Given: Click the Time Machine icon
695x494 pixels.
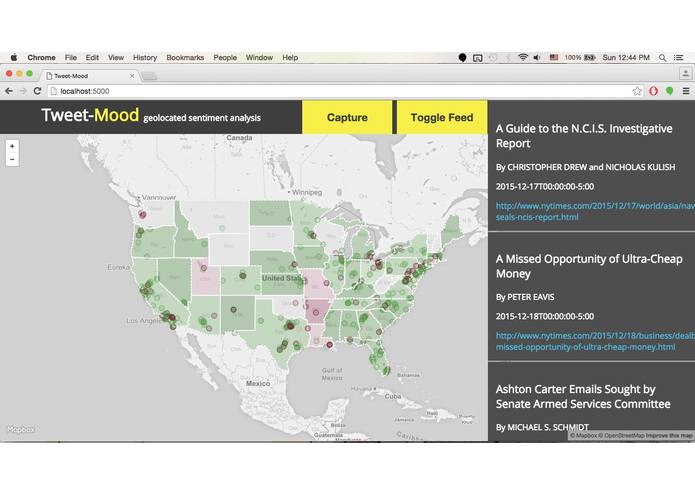Looking at the screenshot, I should pos(492,58).
